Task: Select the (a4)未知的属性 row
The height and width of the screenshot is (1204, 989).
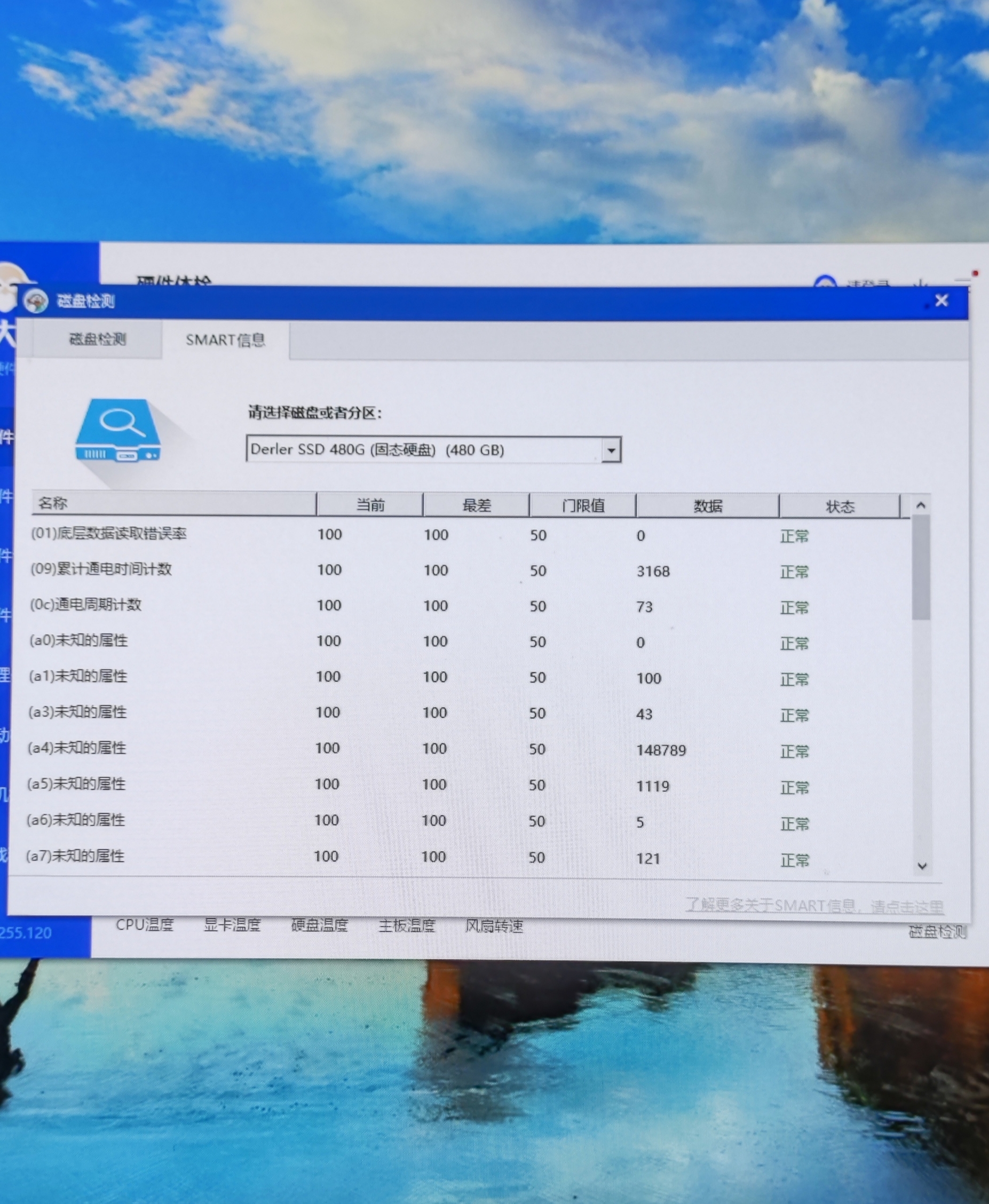Action: pos(77,748)
